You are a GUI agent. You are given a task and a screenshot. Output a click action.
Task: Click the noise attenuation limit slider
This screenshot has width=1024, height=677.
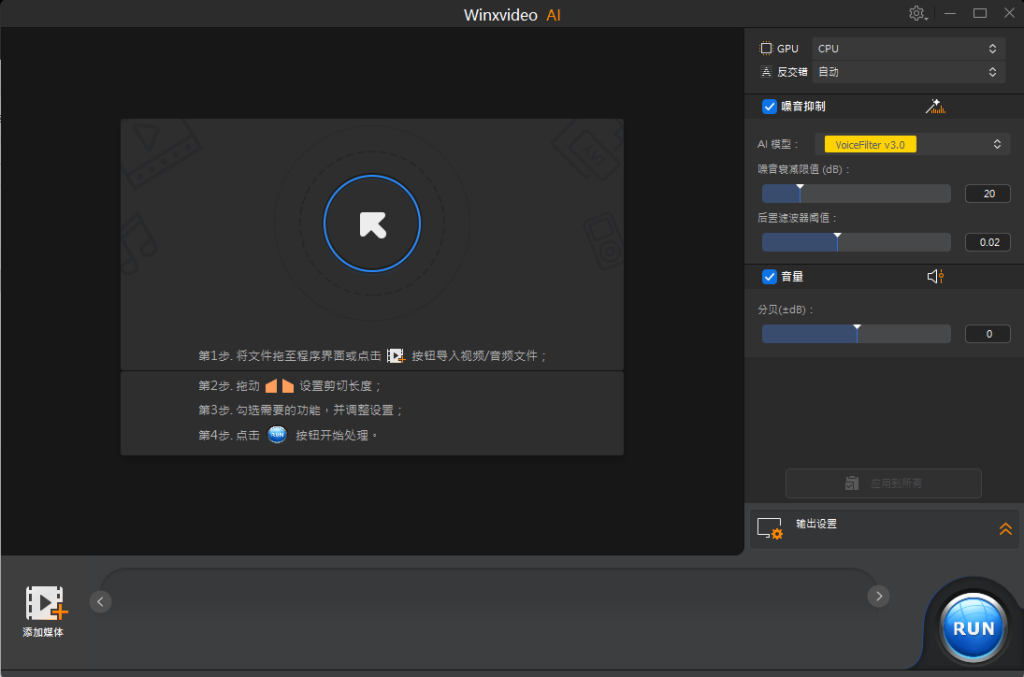point(856,193)
